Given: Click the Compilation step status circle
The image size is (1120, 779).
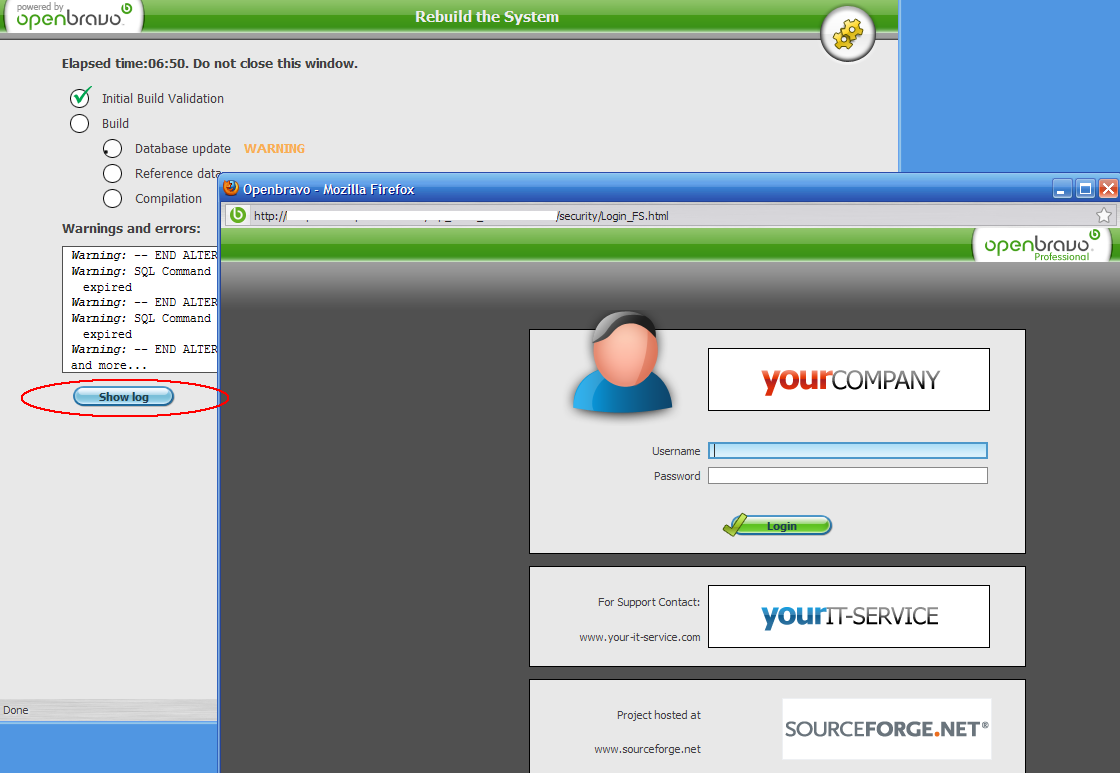Looking at the screenshot, I should click(112, 198).
